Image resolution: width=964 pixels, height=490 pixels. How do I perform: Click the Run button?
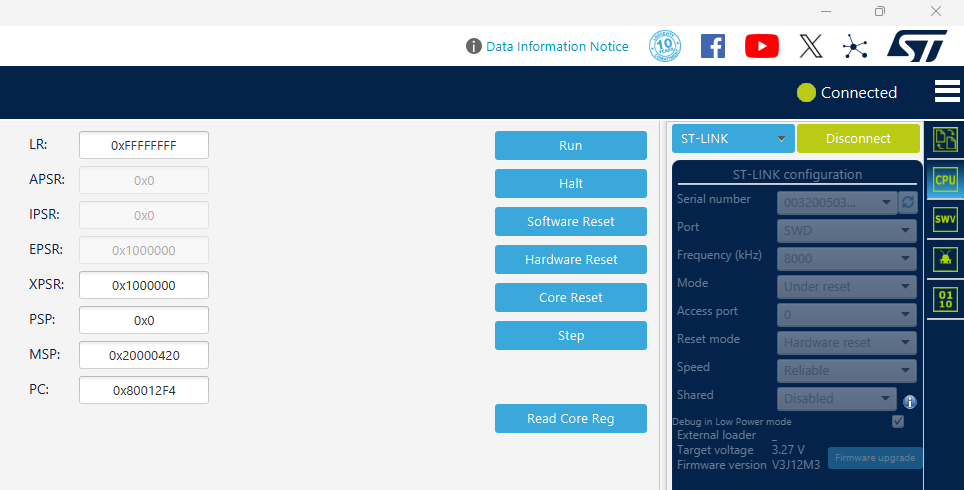(571, 146)
